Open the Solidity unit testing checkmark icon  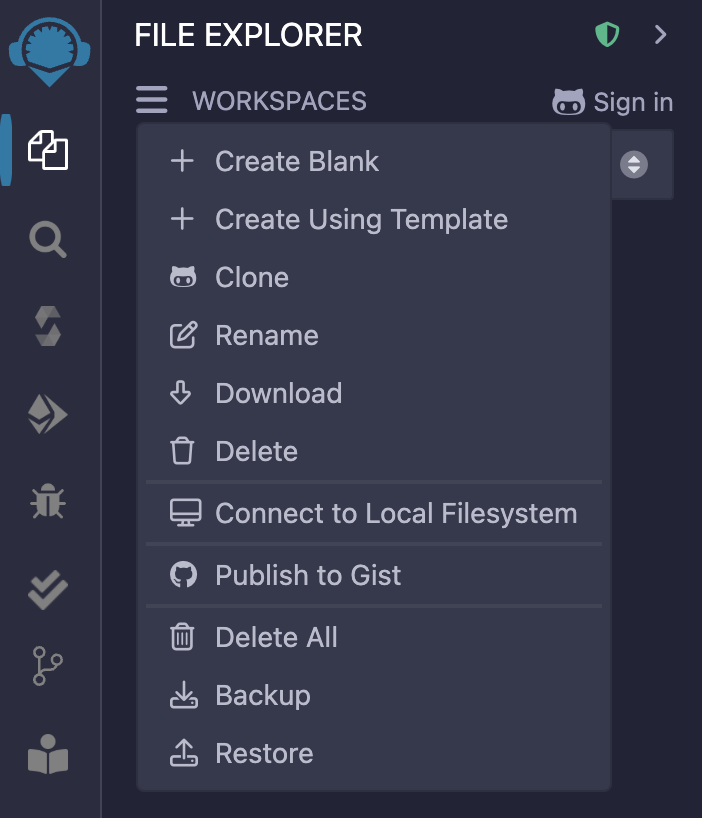pyautogui.click(x=48, y=590)
